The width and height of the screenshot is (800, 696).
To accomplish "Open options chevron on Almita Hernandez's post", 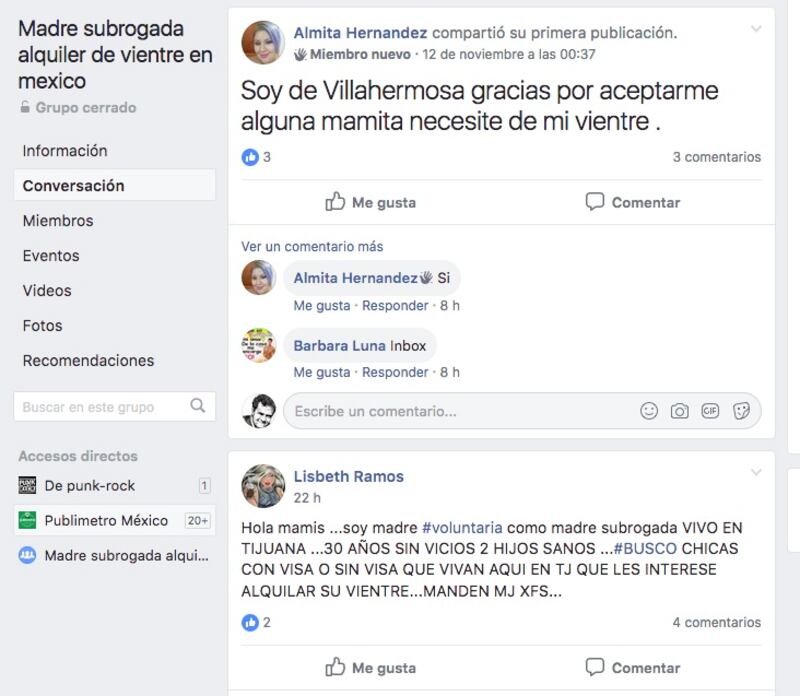I will 756,29.
